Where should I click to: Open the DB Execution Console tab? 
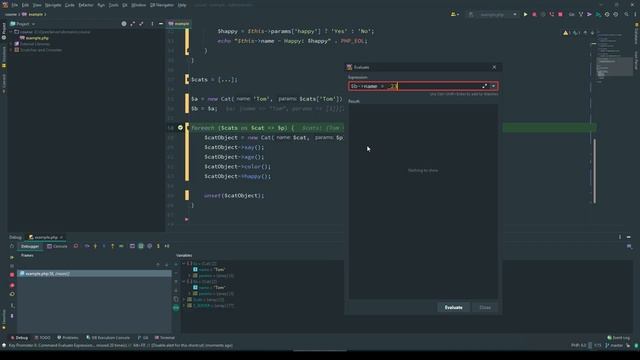[x=108, y=338]
